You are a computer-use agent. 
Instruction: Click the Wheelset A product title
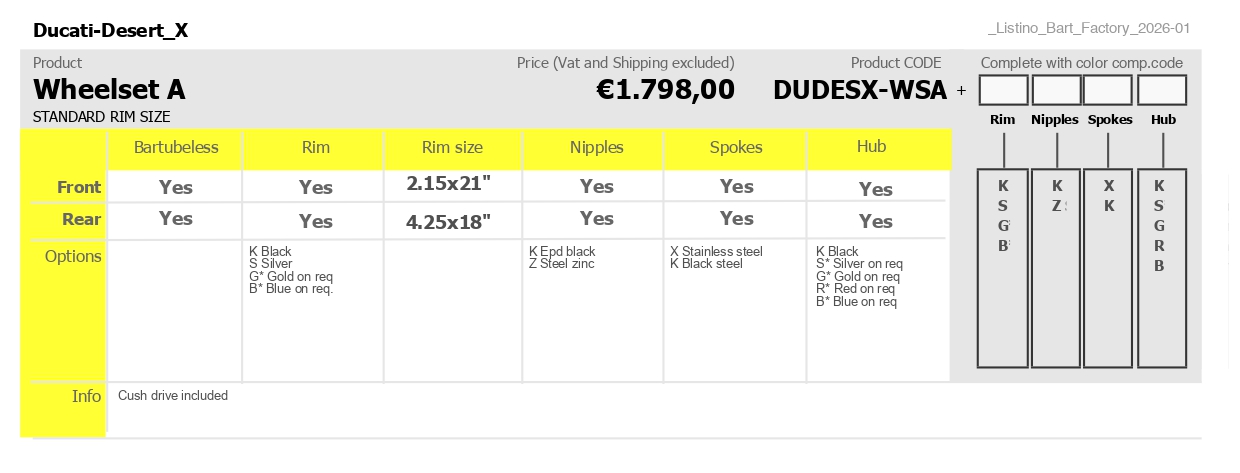(109, 90)
